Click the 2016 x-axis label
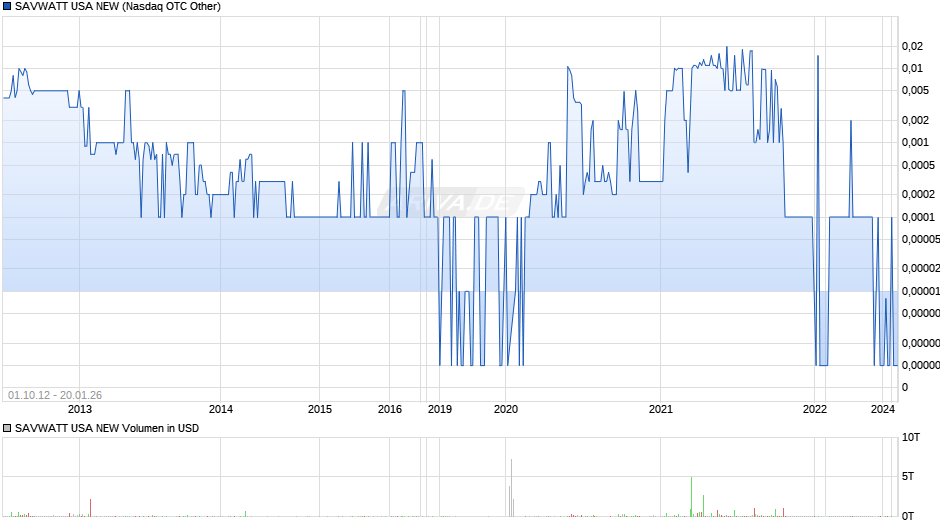The image size is (940, 526). coord(390,409)
